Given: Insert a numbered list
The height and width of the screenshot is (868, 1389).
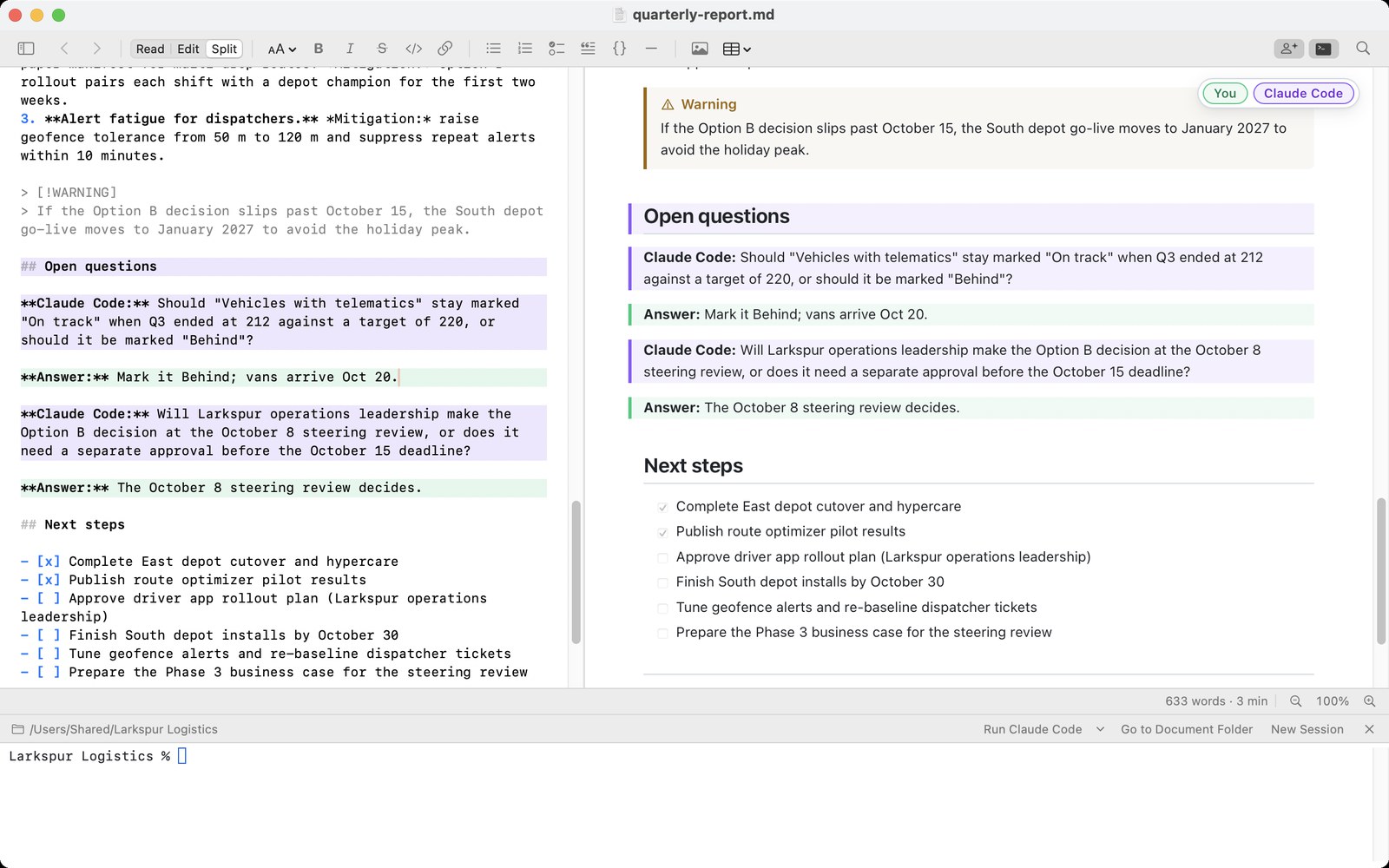Looking at the screenshot, I should 525,49.
